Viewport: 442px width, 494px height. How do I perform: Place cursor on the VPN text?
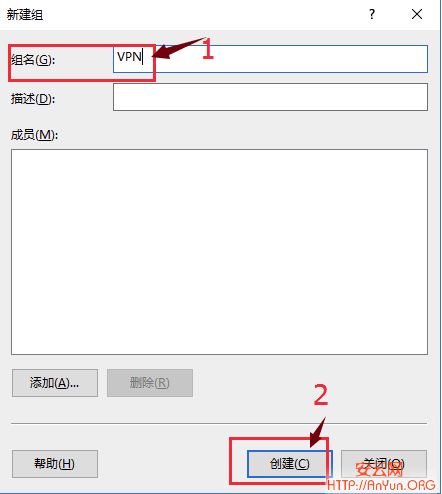129,57
